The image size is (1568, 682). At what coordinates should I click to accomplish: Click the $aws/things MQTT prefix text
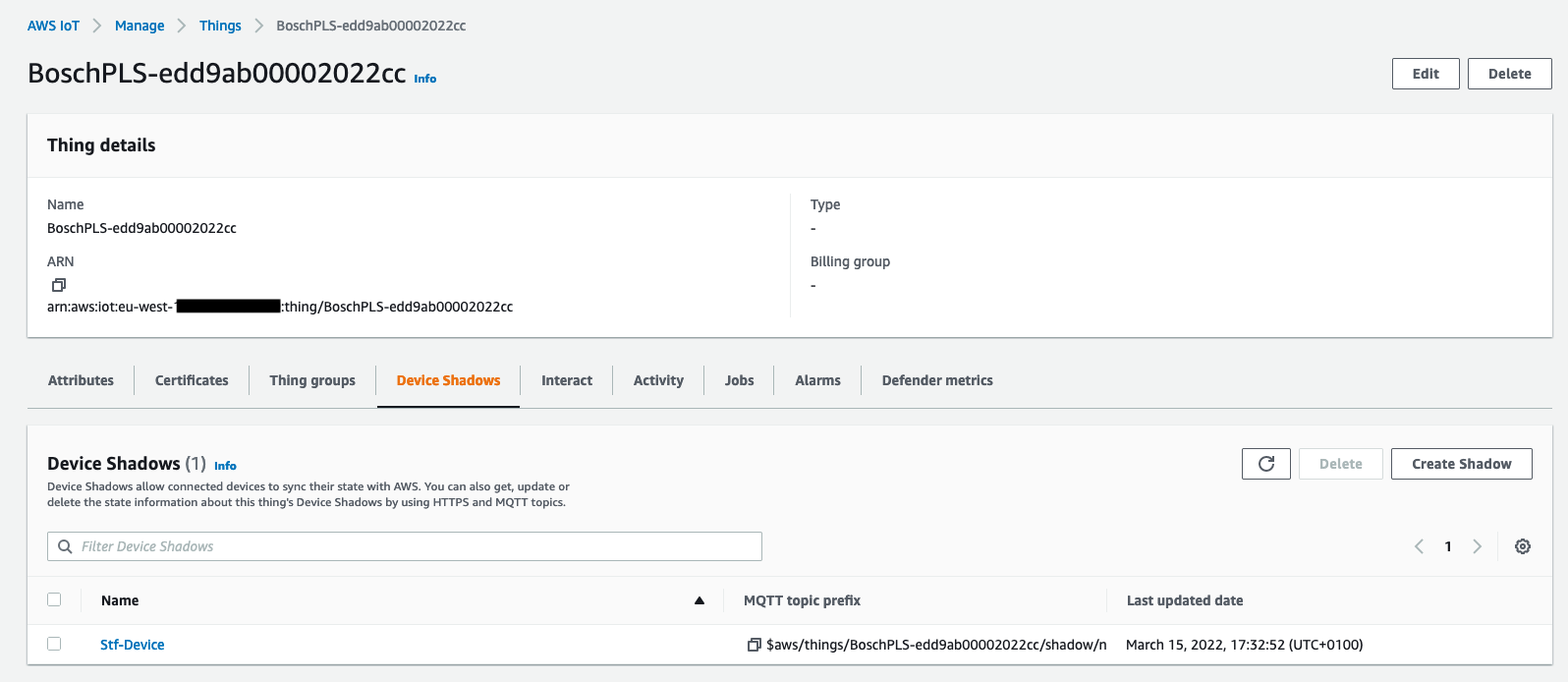point(936,645)
